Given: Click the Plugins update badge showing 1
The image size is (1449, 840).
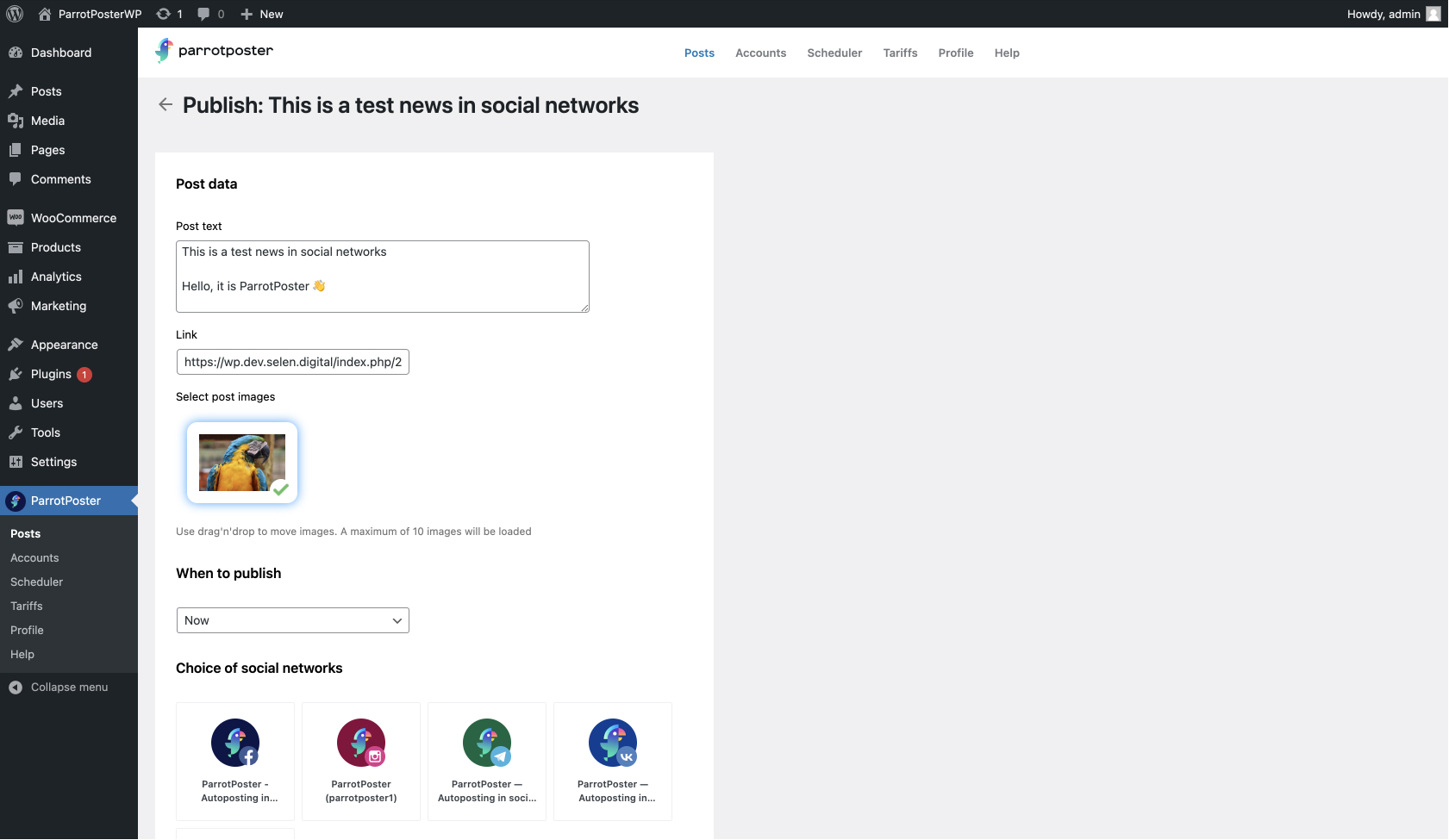Looking at the screenshot, I should (84, 375).
